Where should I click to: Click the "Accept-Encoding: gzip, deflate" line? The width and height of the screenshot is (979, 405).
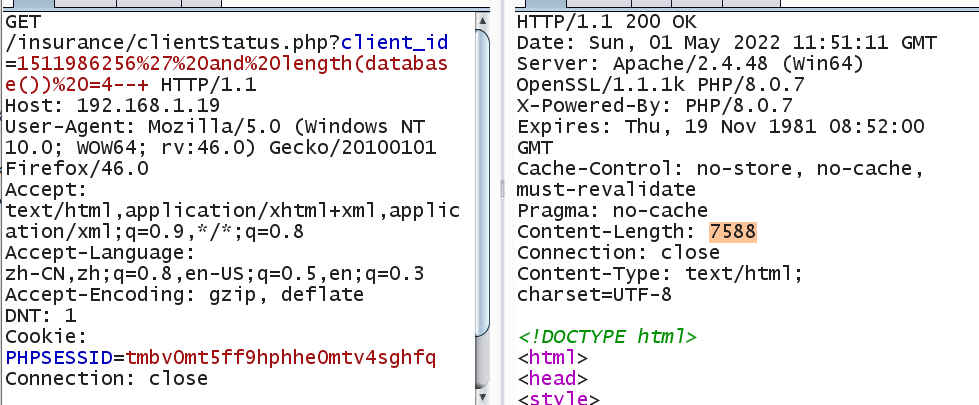(184, 295)
